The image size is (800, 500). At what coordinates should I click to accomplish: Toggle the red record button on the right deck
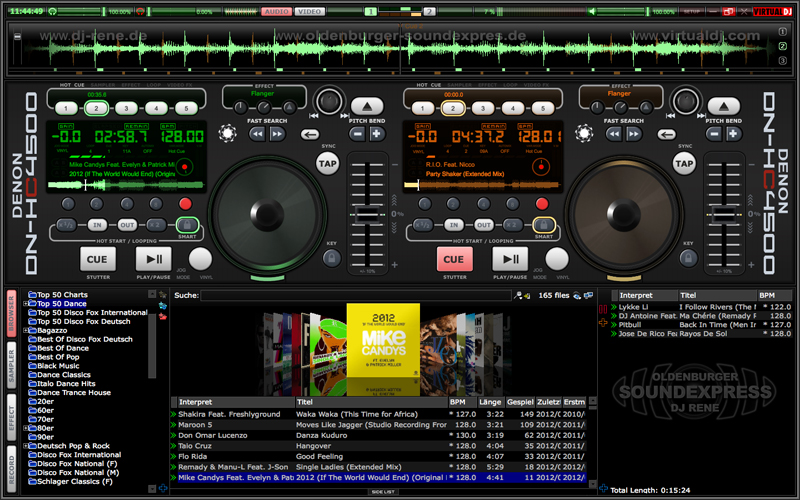click(543, 202)
